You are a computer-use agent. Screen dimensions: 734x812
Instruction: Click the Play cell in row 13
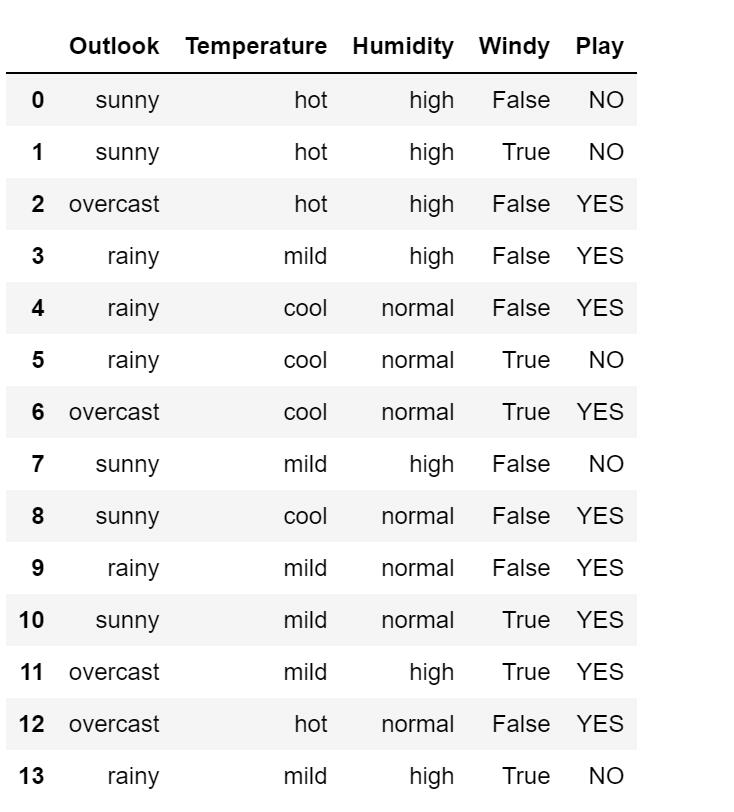(606, 776)
